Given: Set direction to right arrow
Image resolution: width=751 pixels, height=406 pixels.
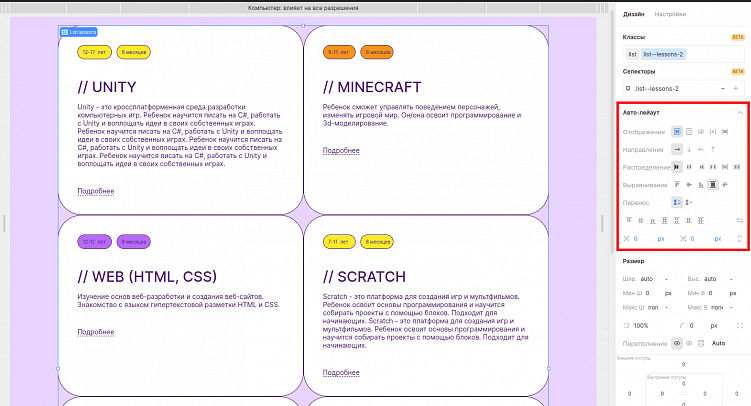Looking at the screenshot, I should point(677,149).
